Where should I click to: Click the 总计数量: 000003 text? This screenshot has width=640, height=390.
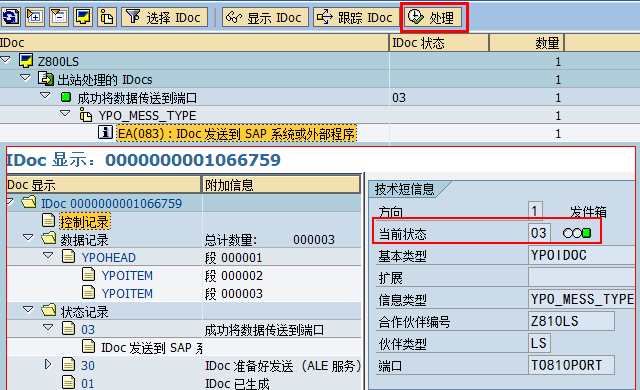click(x=269, y=240)
